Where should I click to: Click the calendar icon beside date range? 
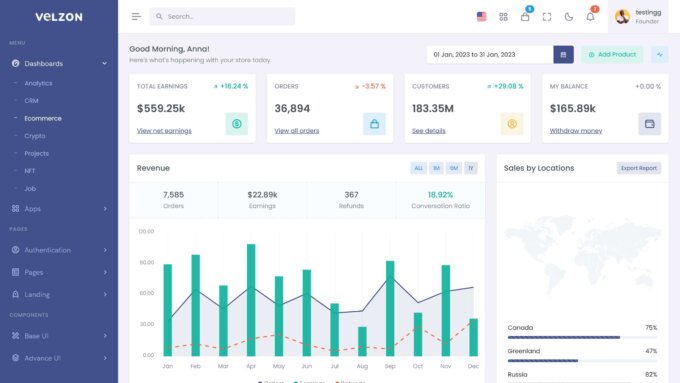coord(563,55)
